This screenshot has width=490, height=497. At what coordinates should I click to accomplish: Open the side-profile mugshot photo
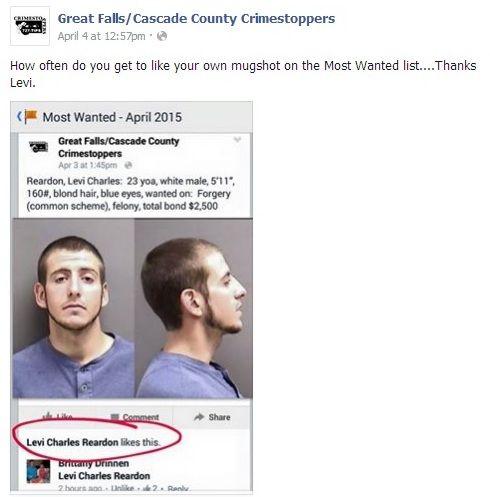click(x=194, y=308)
